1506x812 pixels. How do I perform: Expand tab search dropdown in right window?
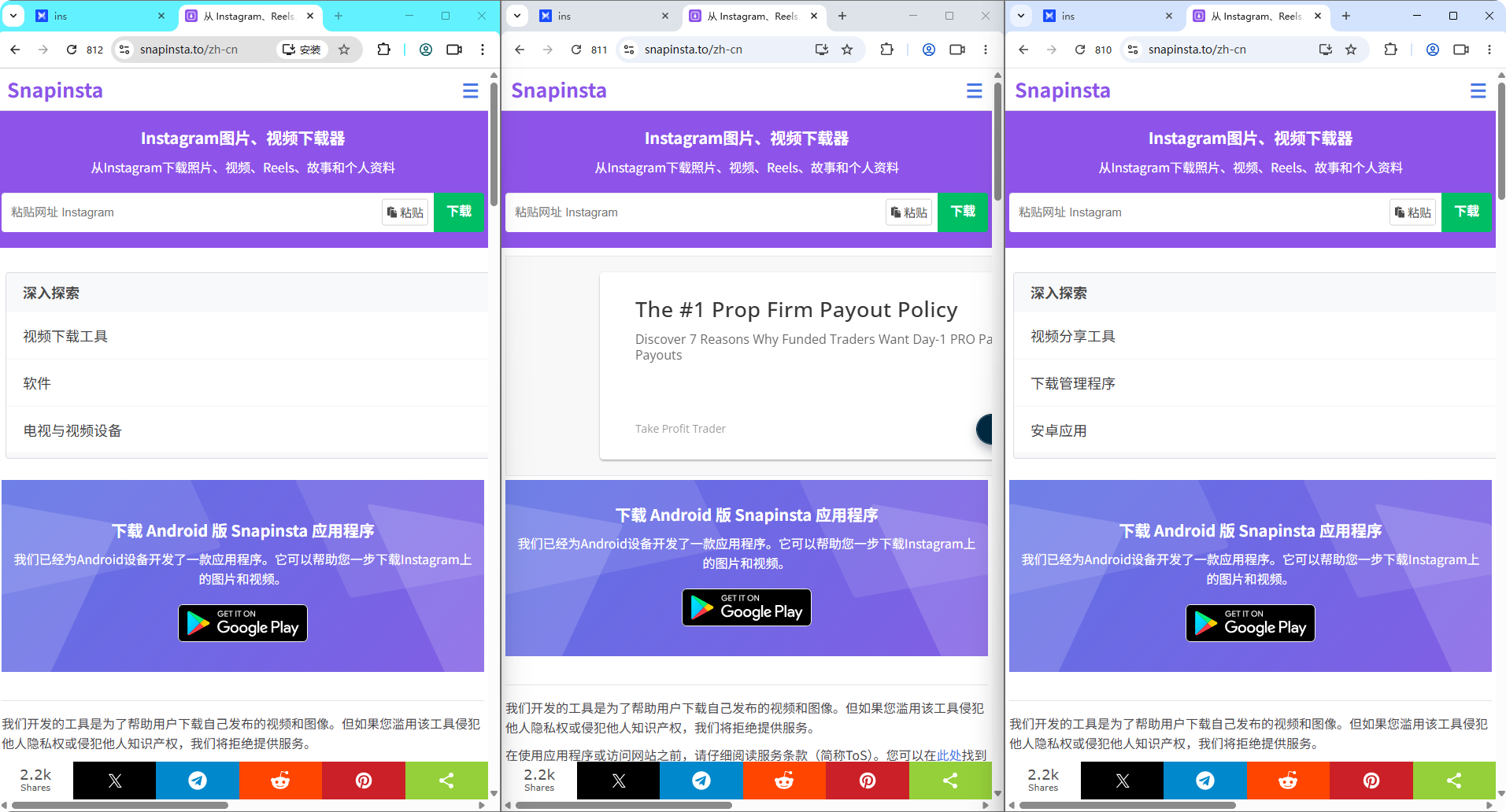pos(1021,16)
